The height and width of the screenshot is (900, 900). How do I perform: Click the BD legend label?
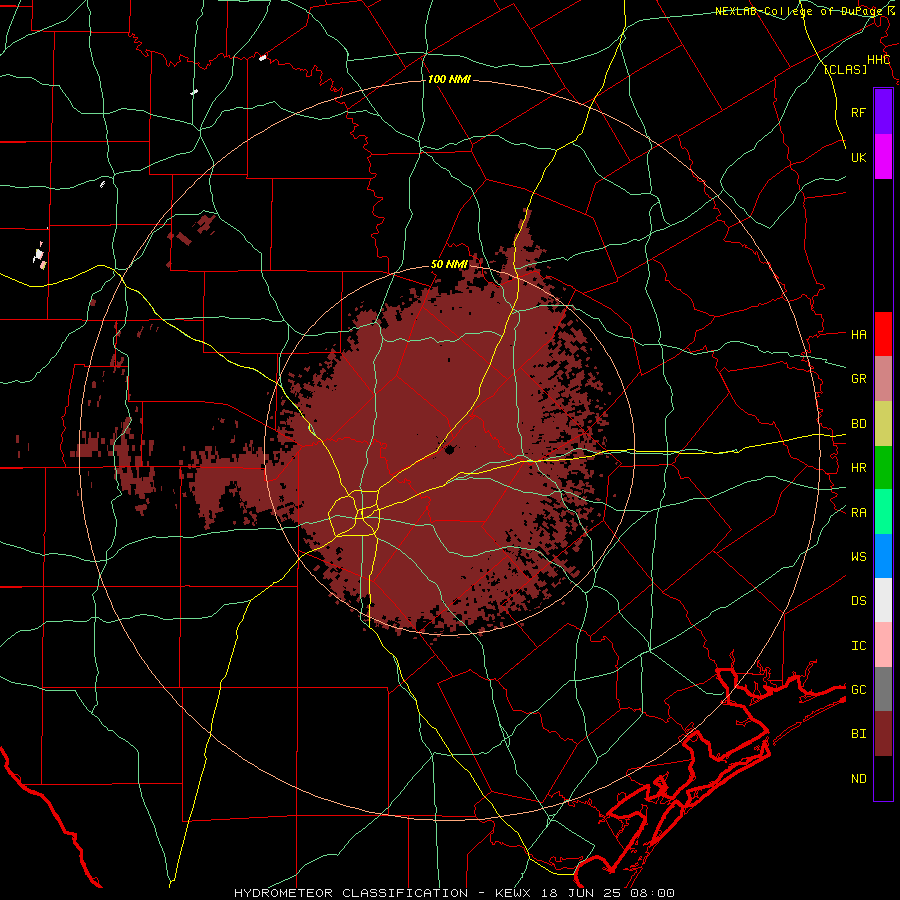[x=858, y=424]
